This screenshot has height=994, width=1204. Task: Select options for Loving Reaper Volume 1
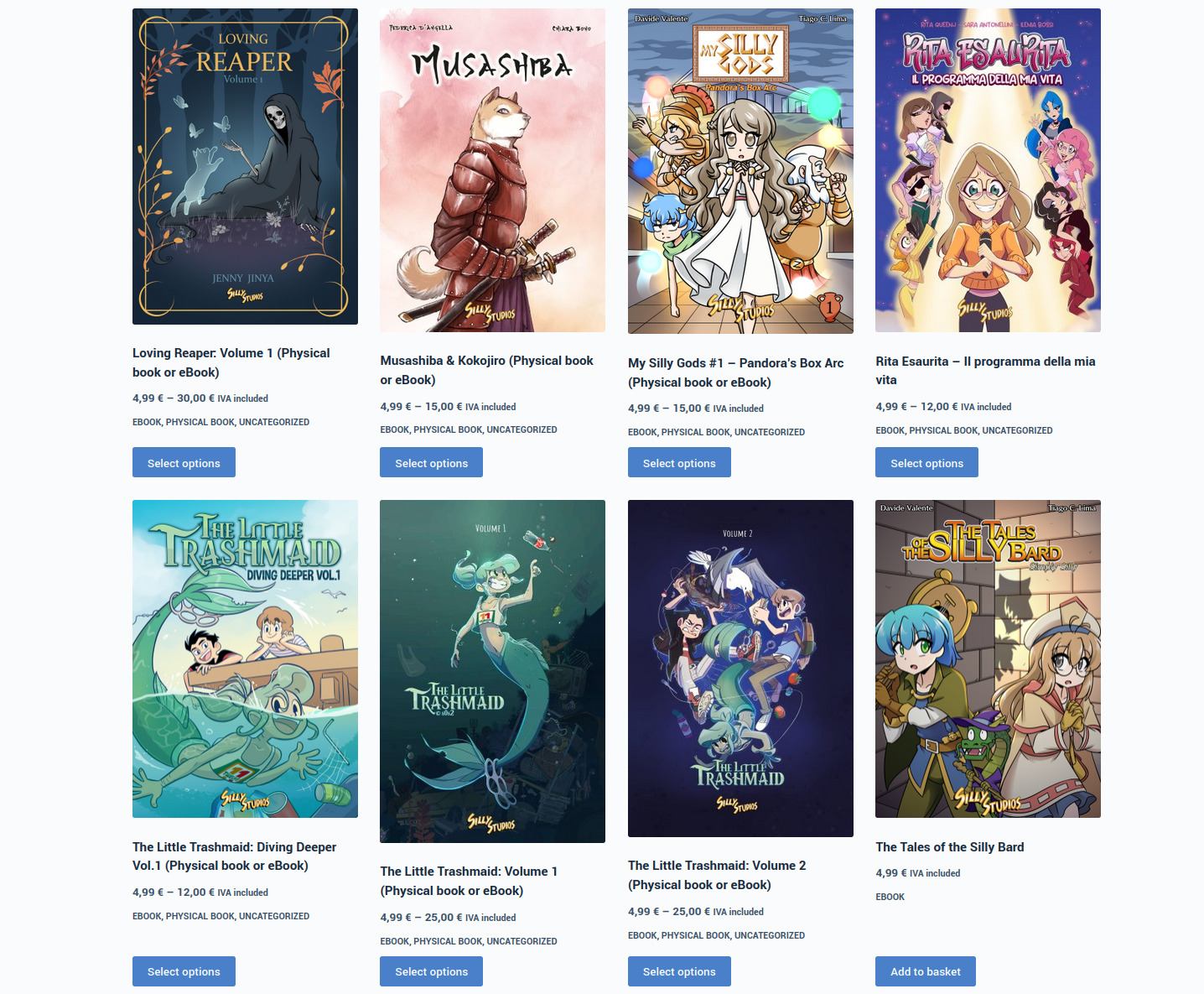184,462
